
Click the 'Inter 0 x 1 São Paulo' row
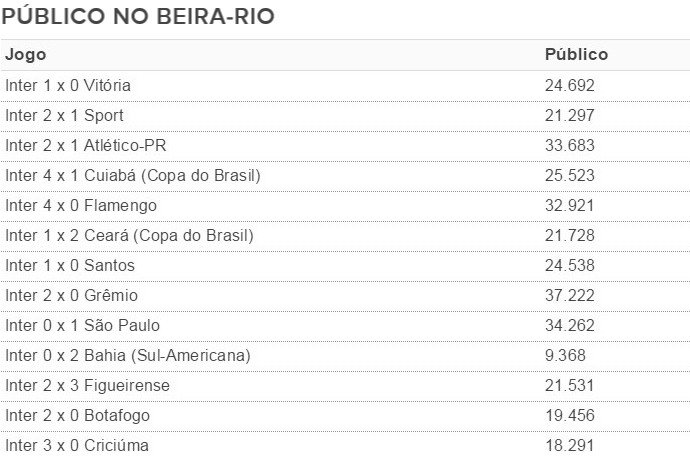[x=345, y=326]
